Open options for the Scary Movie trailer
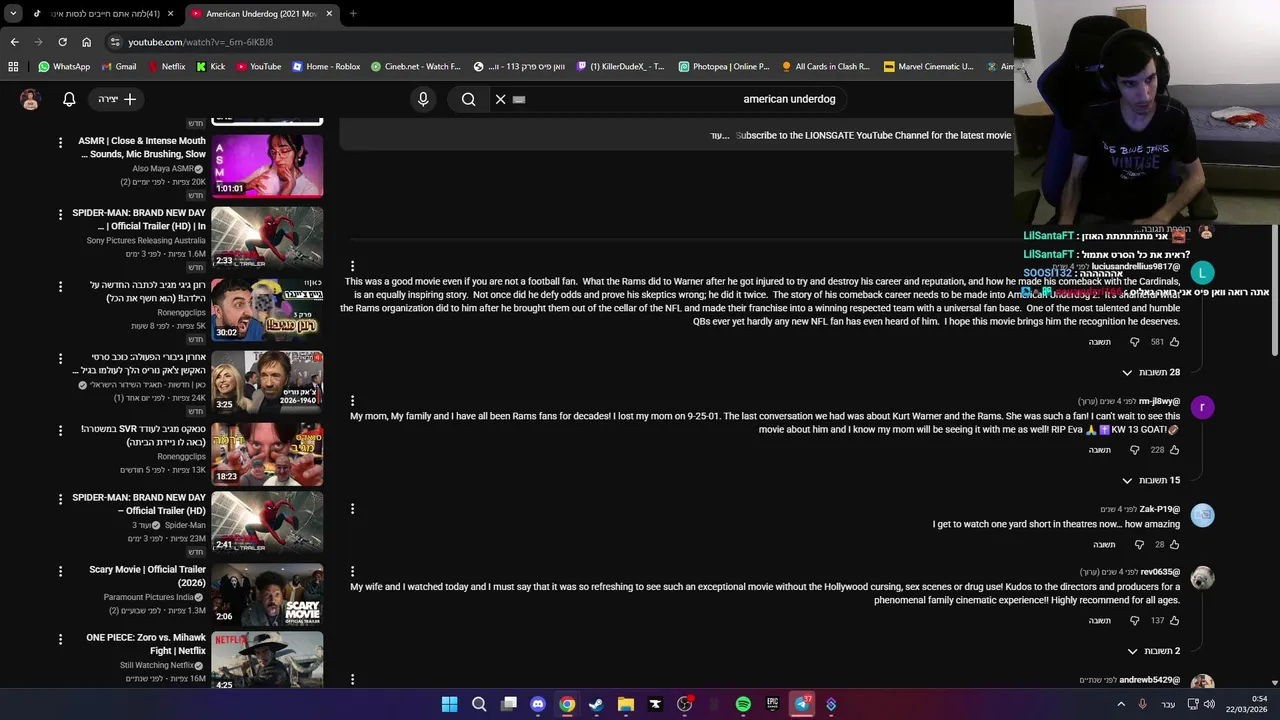Image resolution: width=1280 pixels, height=720 pixels. [60, 571]
